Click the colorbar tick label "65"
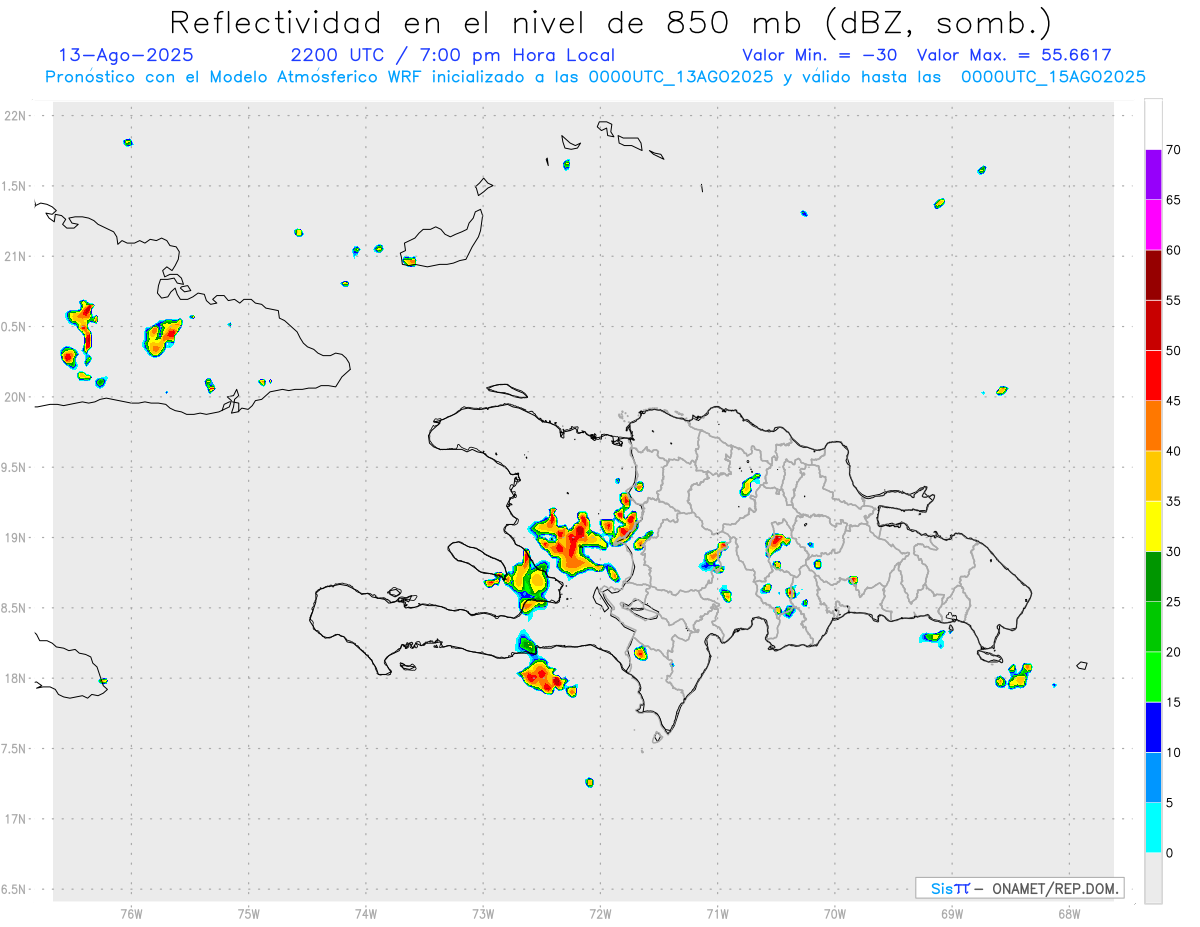The image size is (1200, 927). (x=1173, y=200)
